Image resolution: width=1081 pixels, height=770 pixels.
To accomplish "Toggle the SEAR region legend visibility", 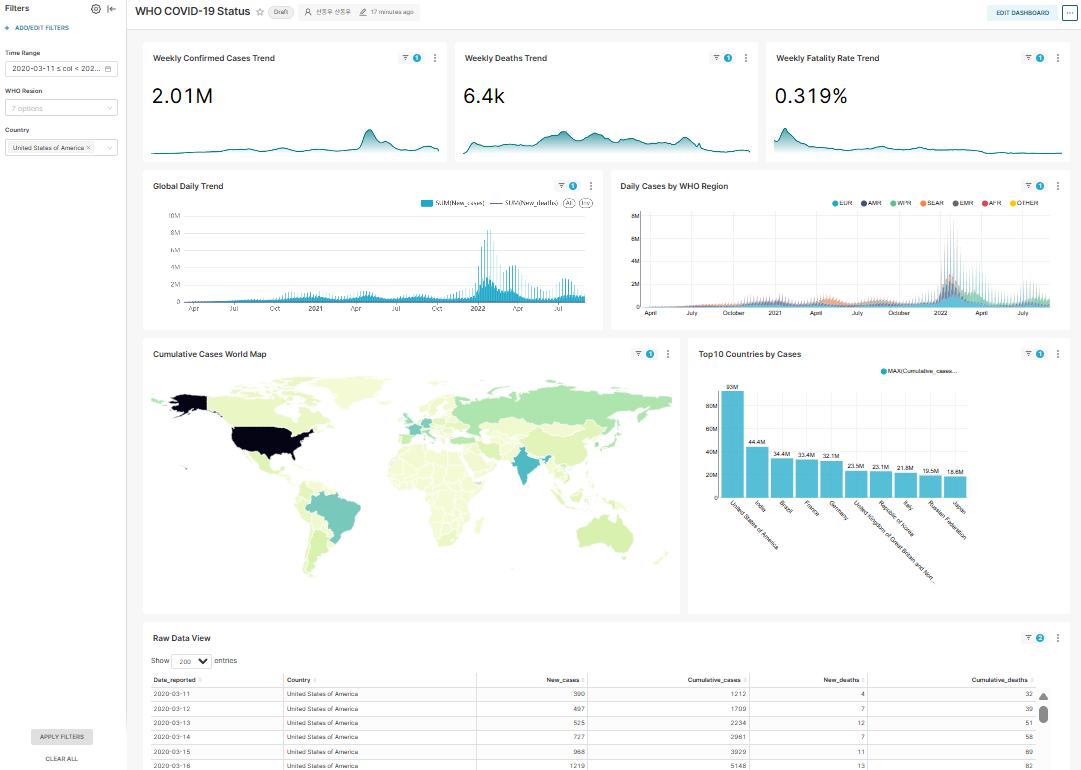I will pyautogui.click(x=933, y=203).
